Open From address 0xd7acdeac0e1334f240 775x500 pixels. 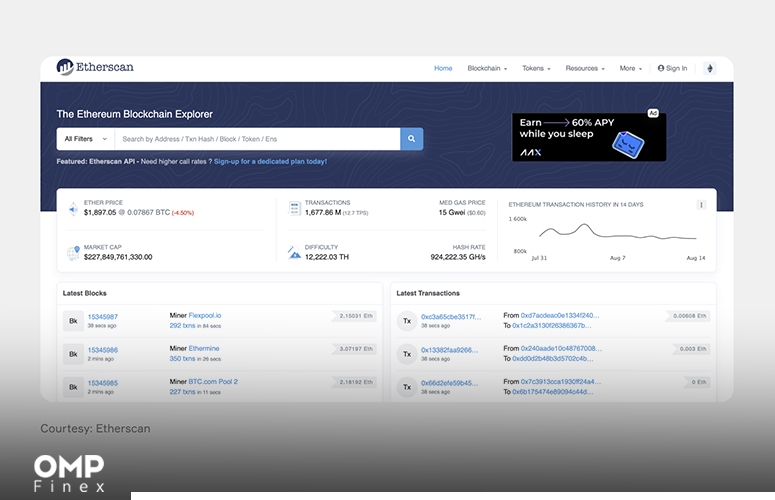pos(560,315)
